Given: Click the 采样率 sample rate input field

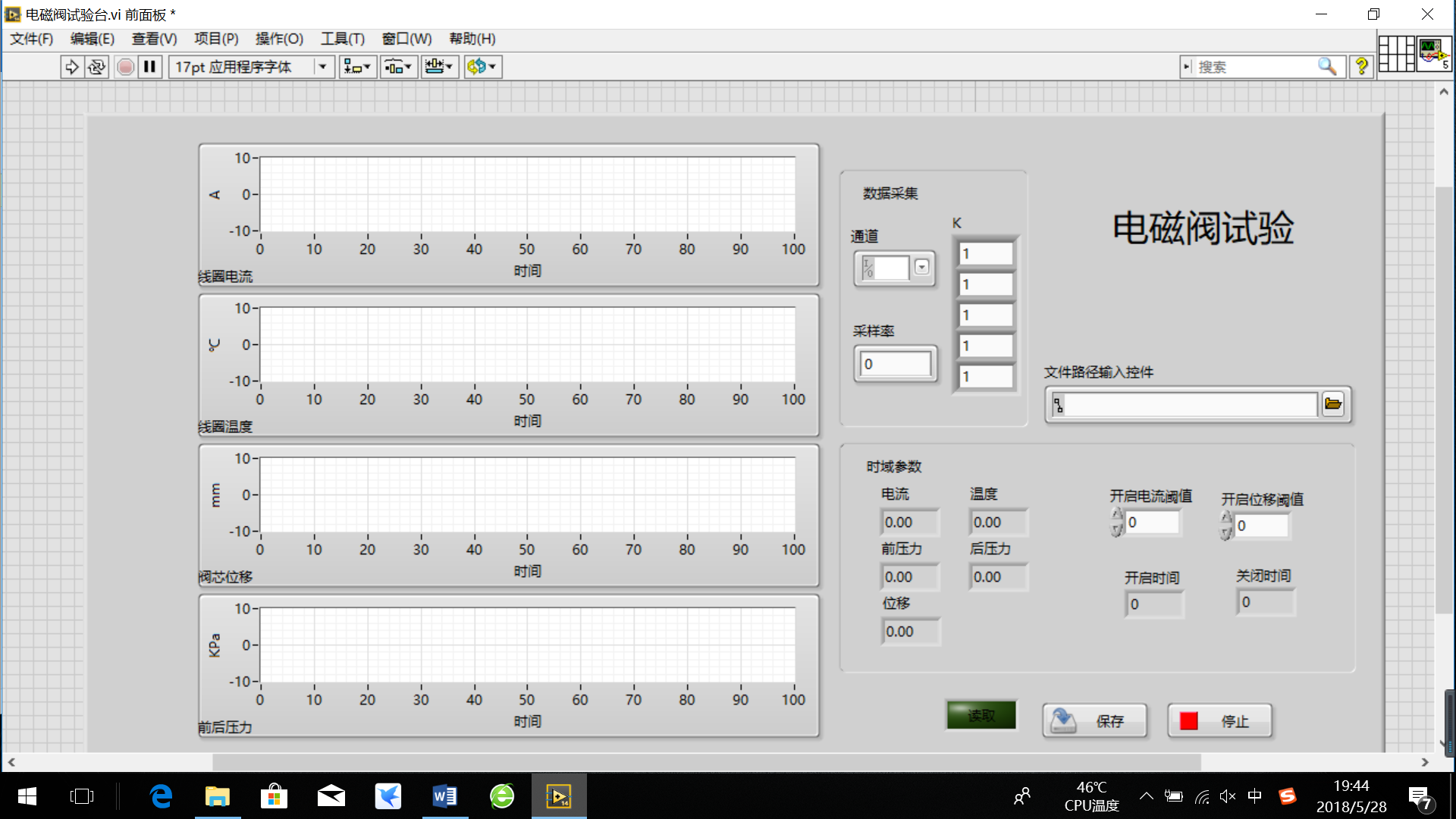Looking at the screenshot, I should [896, 364].
